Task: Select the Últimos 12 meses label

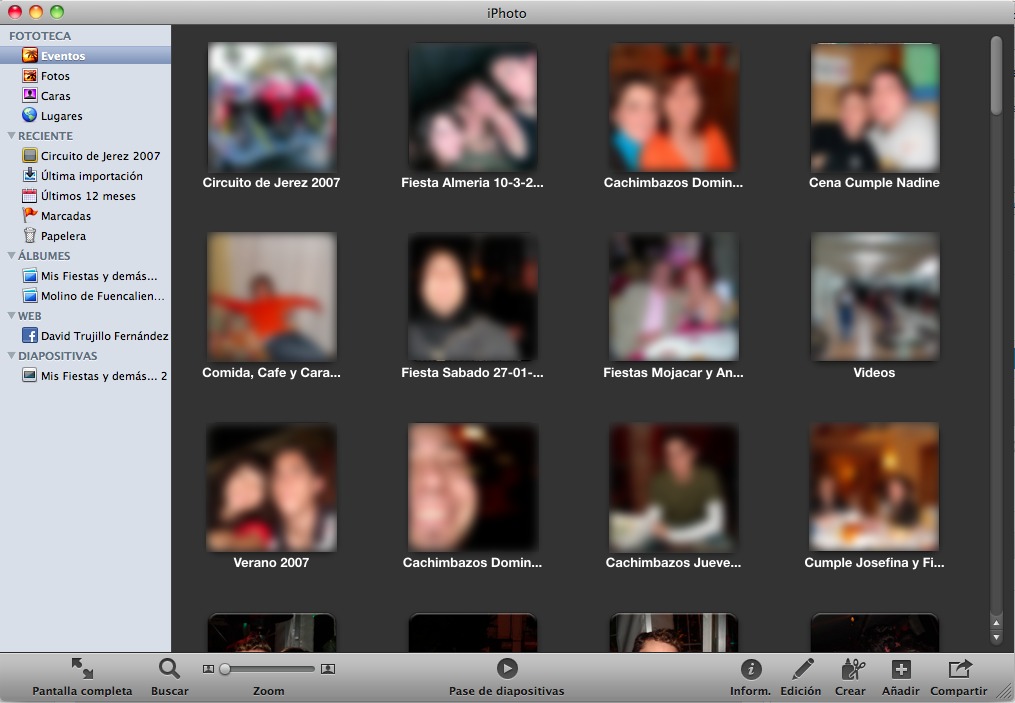Action: tap(88, 196)
